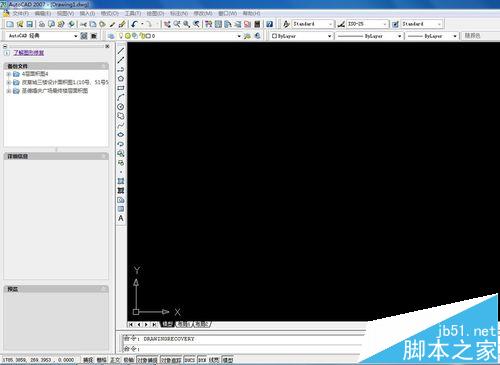Select the Hatch tool icon
The image size is (500, 365).
[121, 181]
